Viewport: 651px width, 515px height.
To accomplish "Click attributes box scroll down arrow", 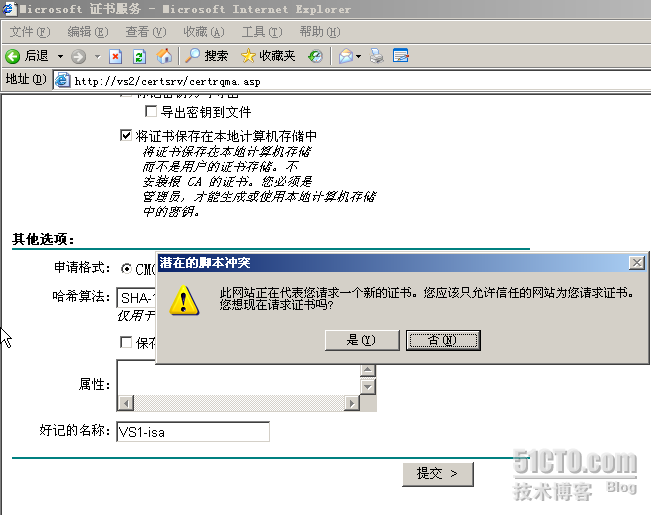I will pyautogui.click(x=367, y=387).
